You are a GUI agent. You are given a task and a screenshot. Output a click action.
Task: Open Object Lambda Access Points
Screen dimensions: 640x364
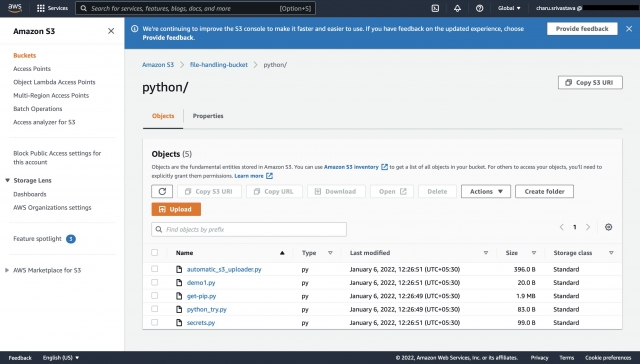pos(54,82)
